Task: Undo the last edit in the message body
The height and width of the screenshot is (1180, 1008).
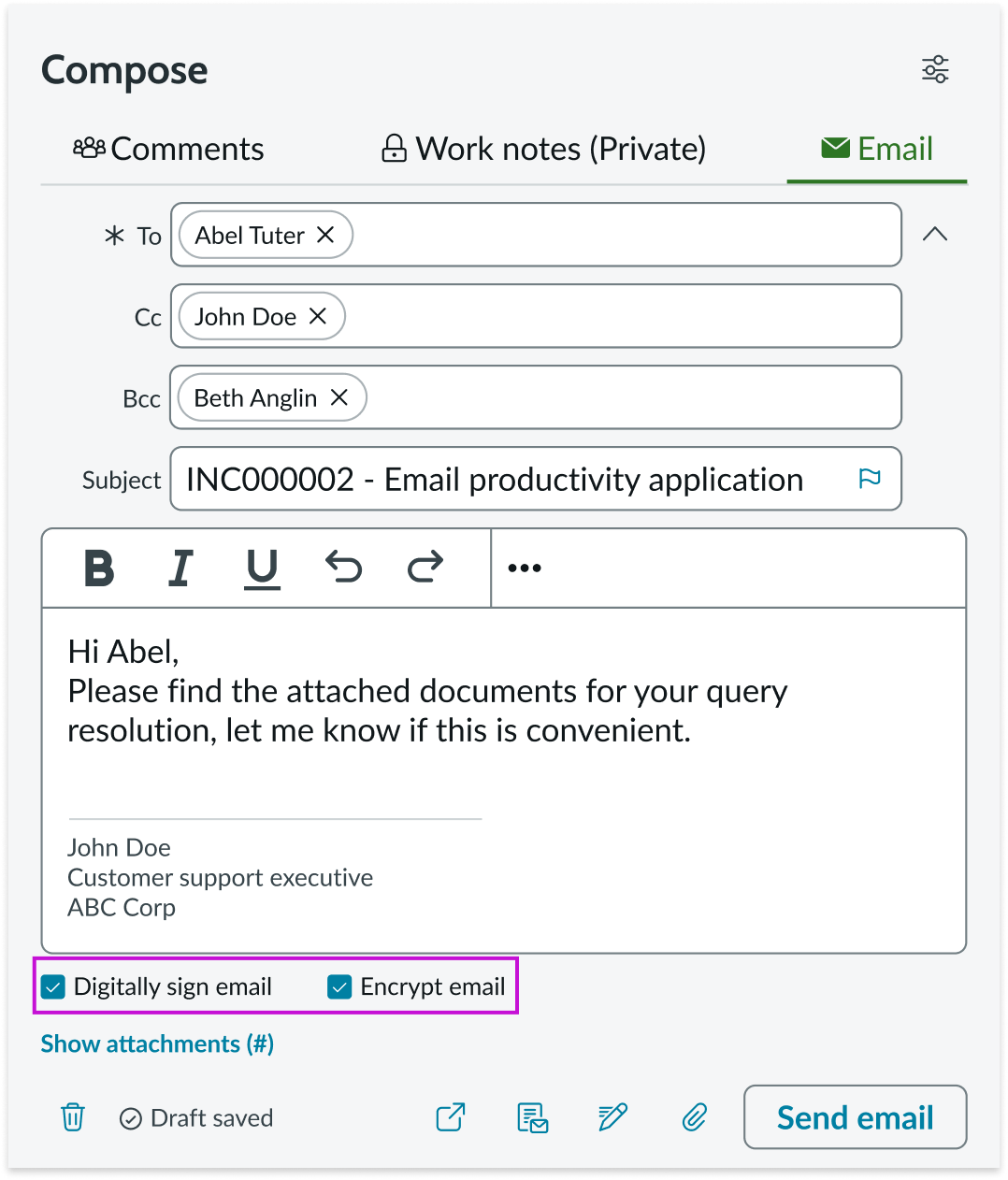Action: tap(343, 568)
